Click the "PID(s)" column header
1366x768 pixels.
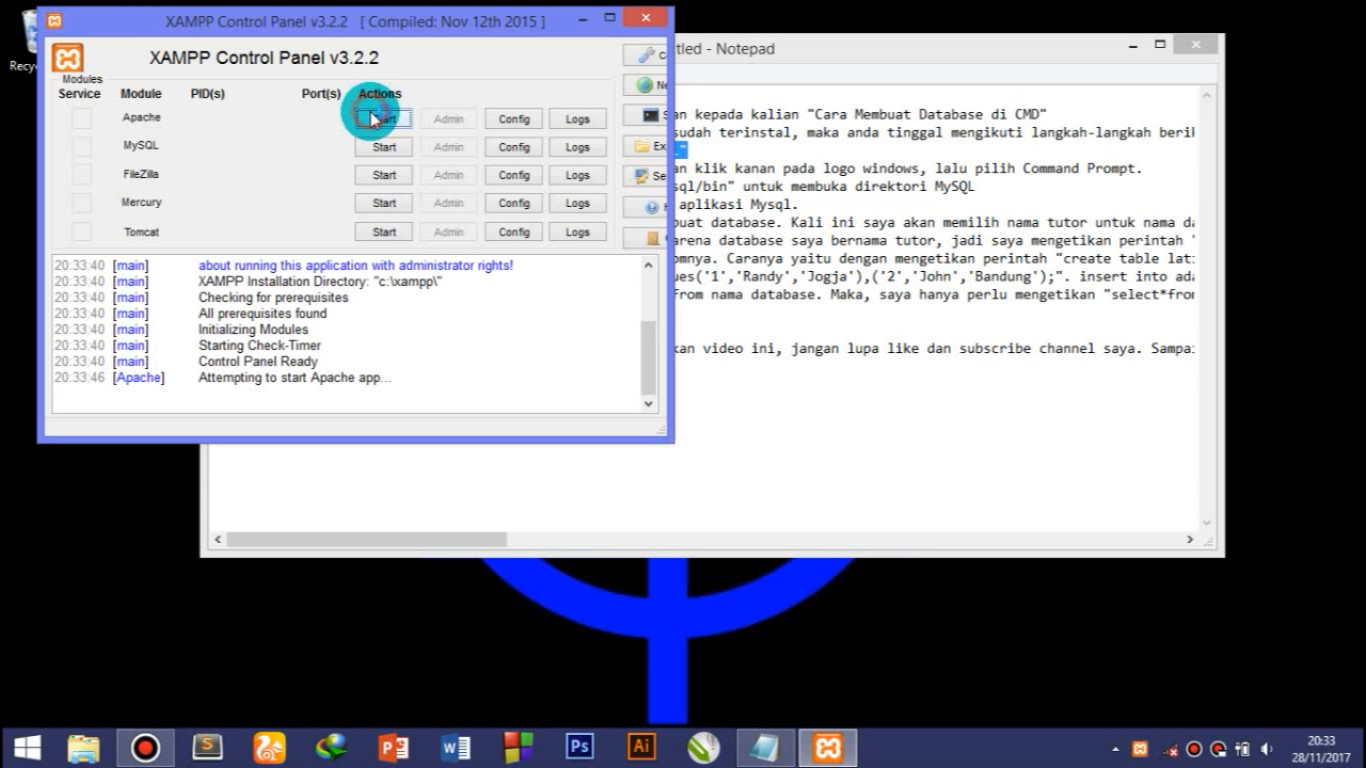(x=208, y=94)
